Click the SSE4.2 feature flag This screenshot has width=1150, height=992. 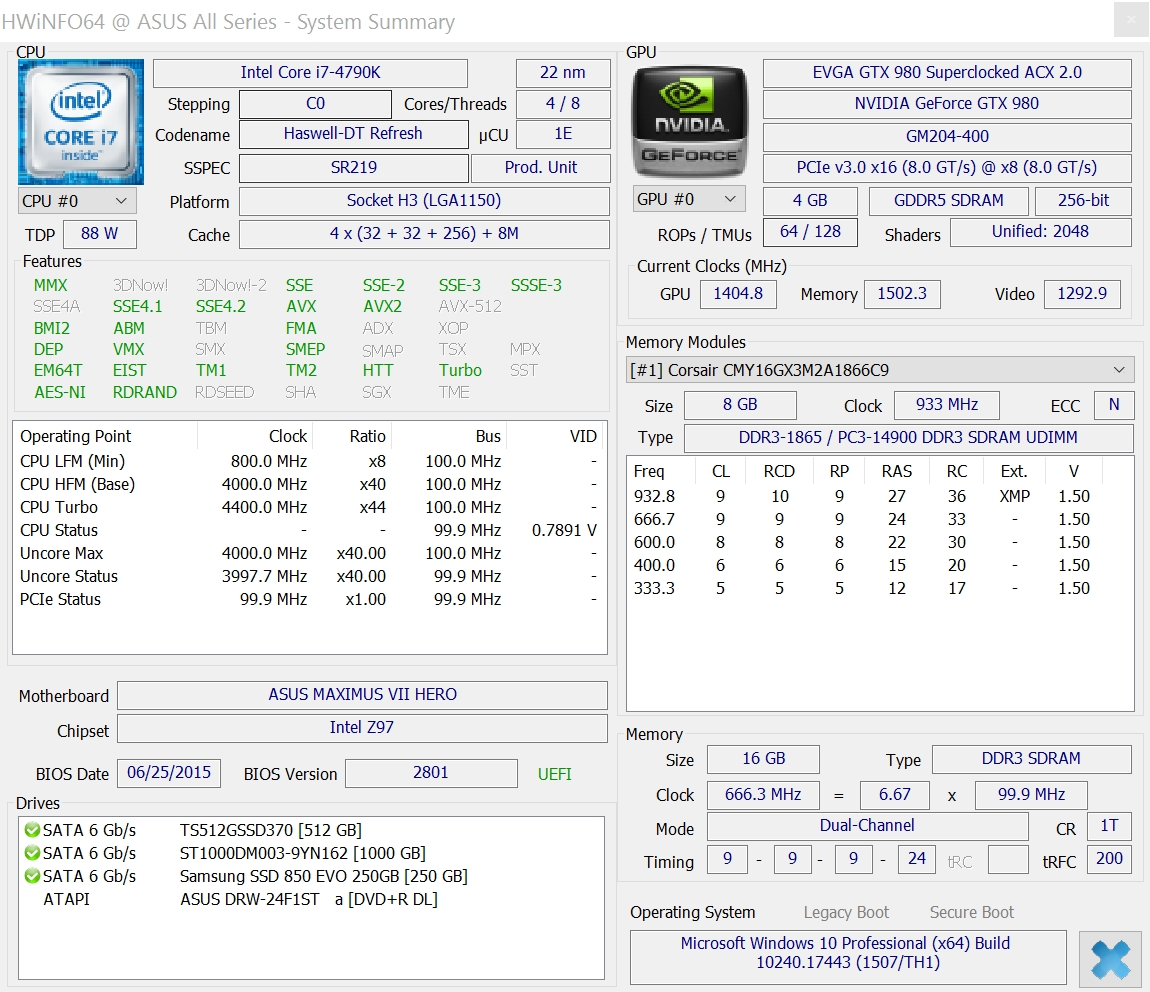(221, 306)
